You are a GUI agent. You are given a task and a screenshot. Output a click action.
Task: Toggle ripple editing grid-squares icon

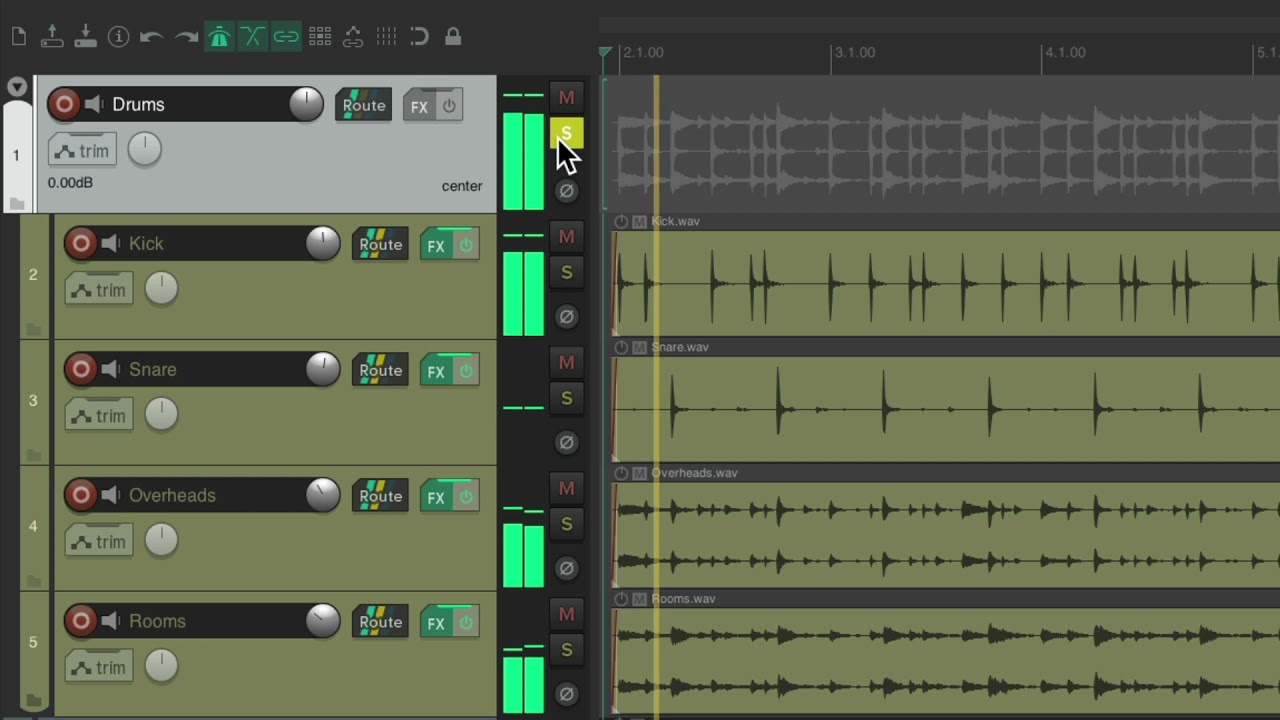[x=320, y=37]
